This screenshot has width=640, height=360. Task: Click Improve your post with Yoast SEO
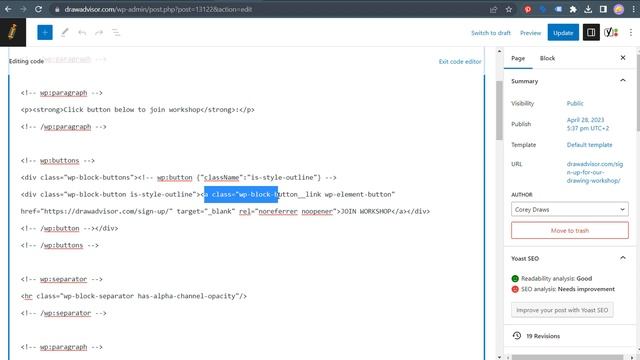coord(562,310)
